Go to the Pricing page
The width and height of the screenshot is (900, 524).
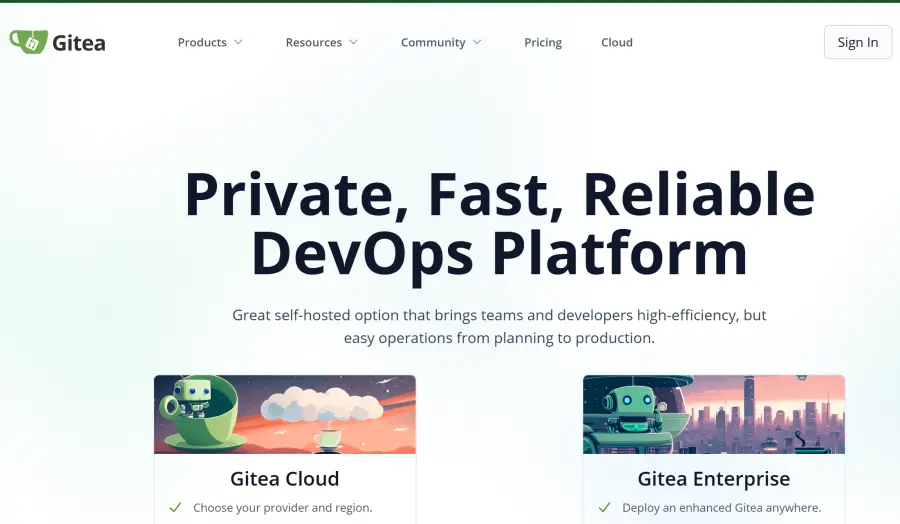[x=543, y=42]
